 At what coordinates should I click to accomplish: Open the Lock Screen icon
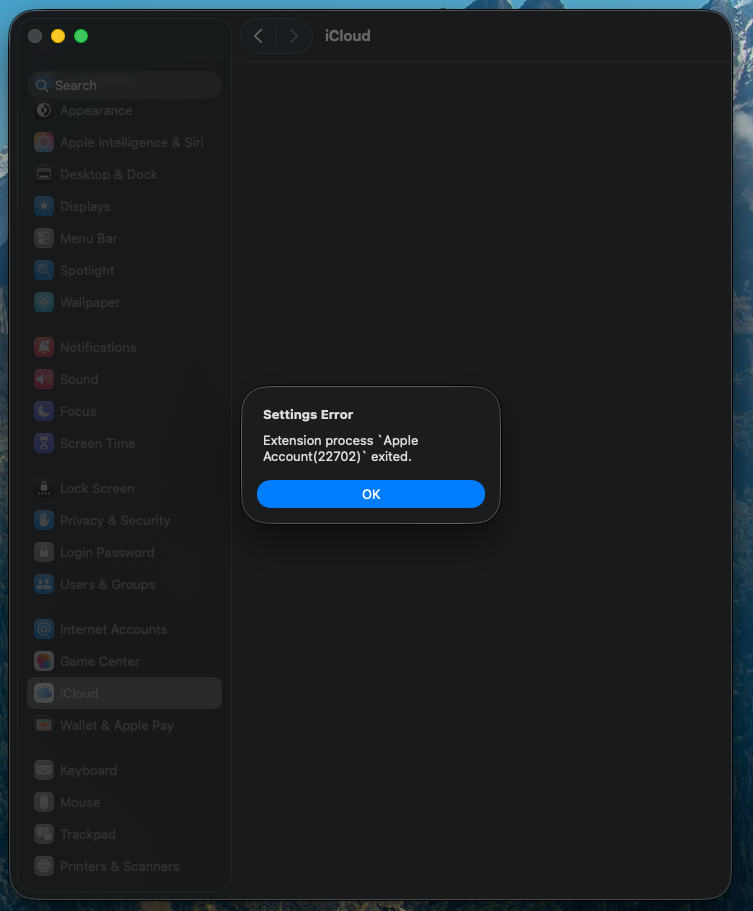(x=44, y=488)
